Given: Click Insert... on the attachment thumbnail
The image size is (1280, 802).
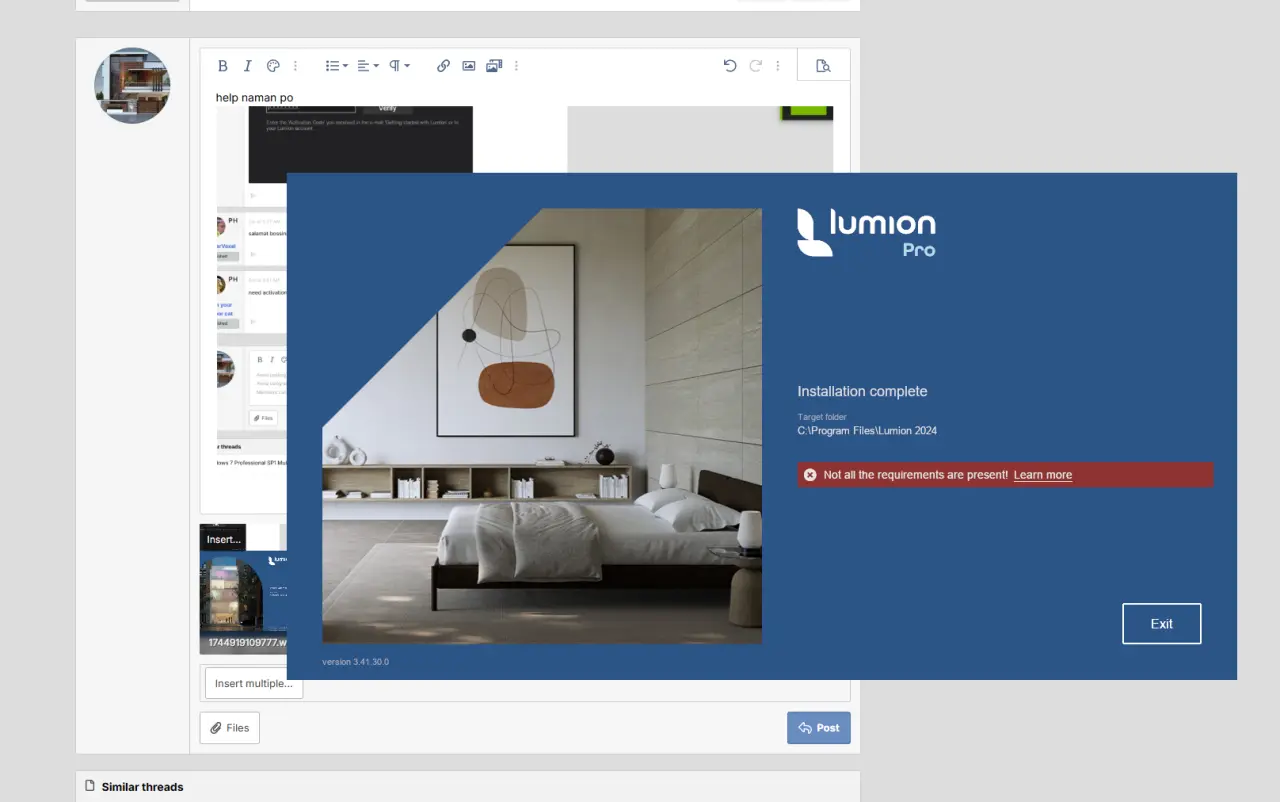Looking at the screenshot, I should coord(223,539).
